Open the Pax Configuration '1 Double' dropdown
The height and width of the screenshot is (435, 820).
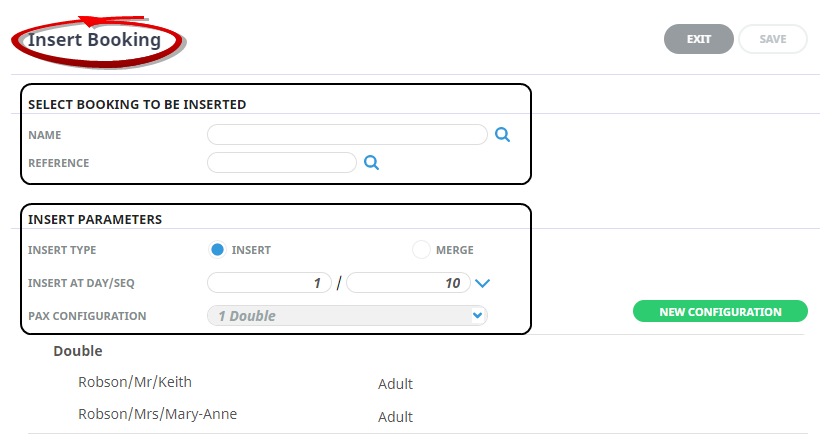[346, 316]
